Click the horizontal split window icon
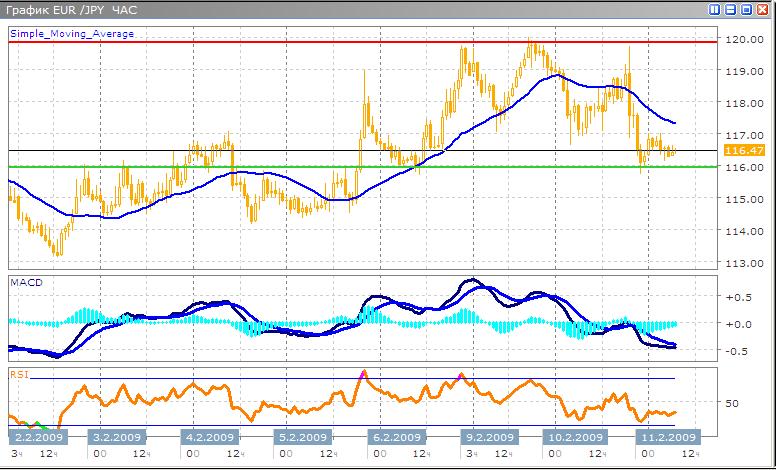The height and width of the screenshot is (470, 776). coord(731,9)
